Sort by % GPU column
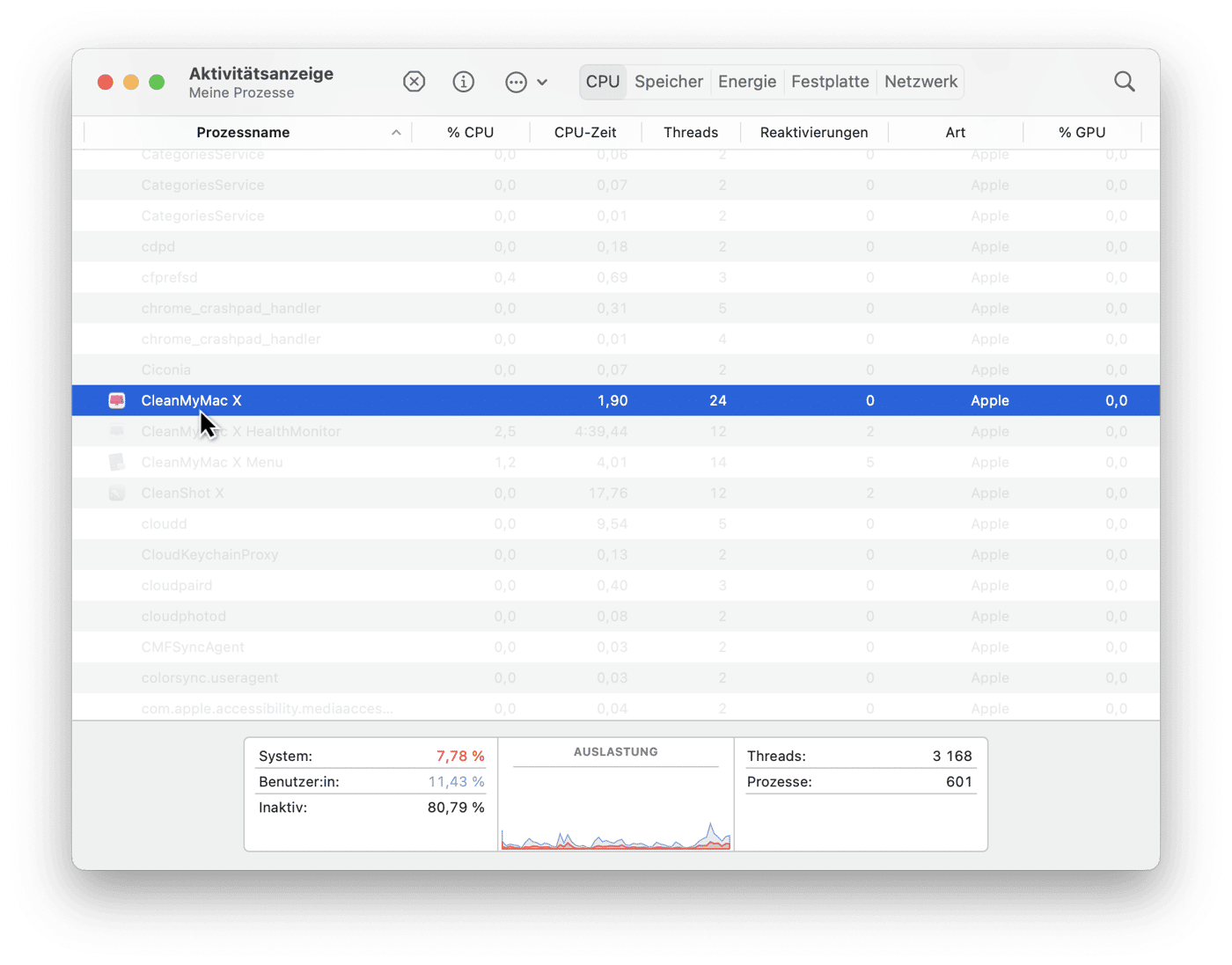 click(1082, 132)
